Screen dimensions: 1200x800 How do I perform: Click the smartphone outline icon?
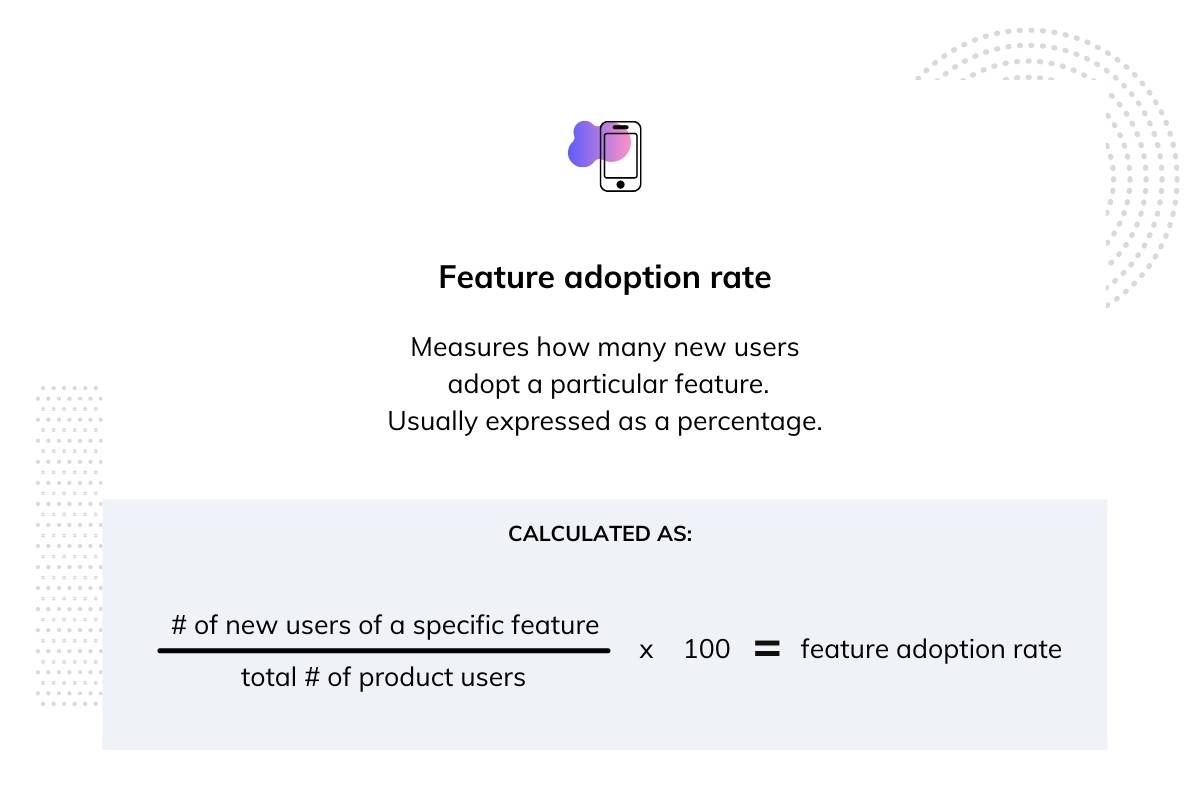(620, 156)
